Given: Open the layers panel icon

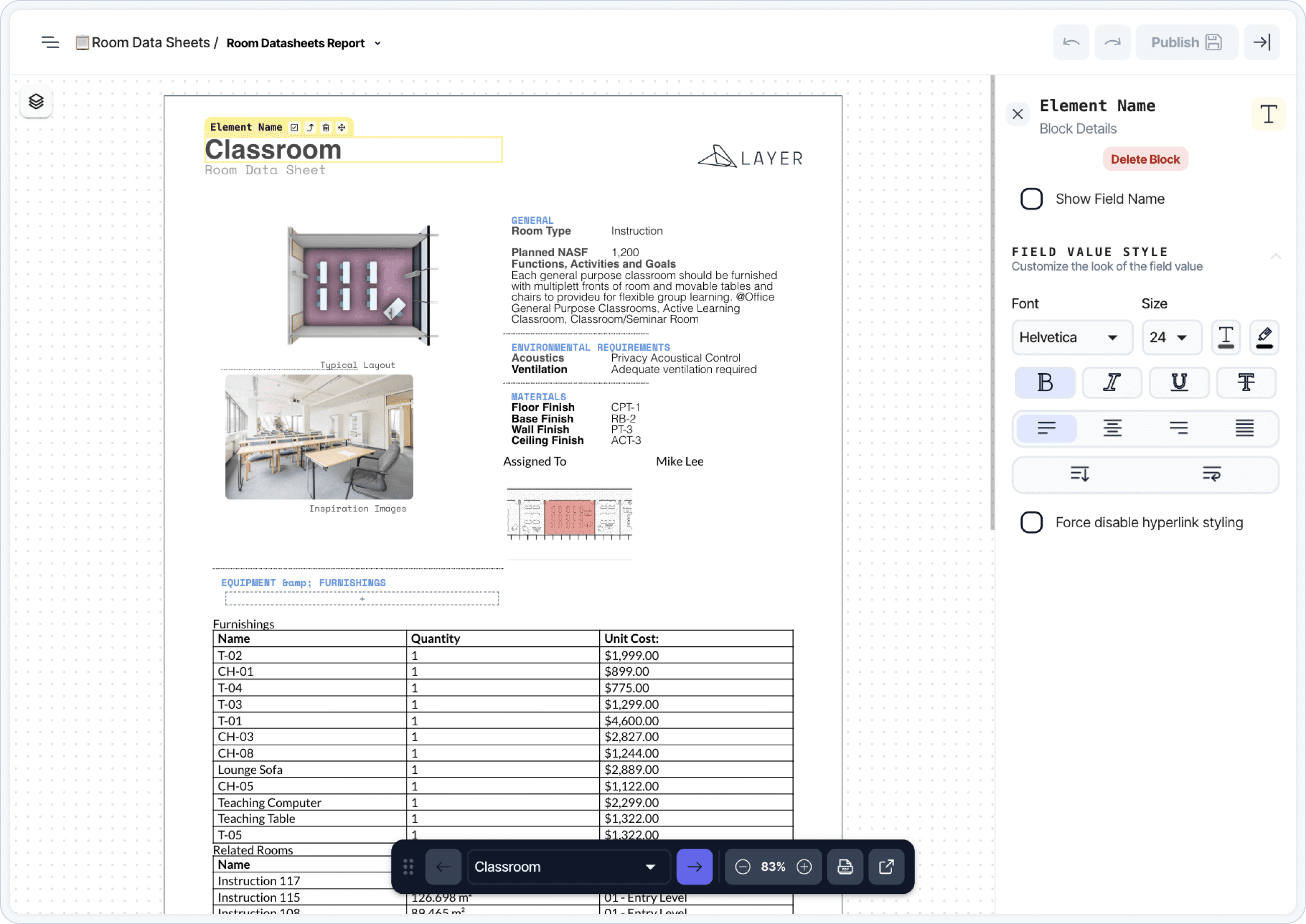Looking at the screenshot, I should (36, 101).
